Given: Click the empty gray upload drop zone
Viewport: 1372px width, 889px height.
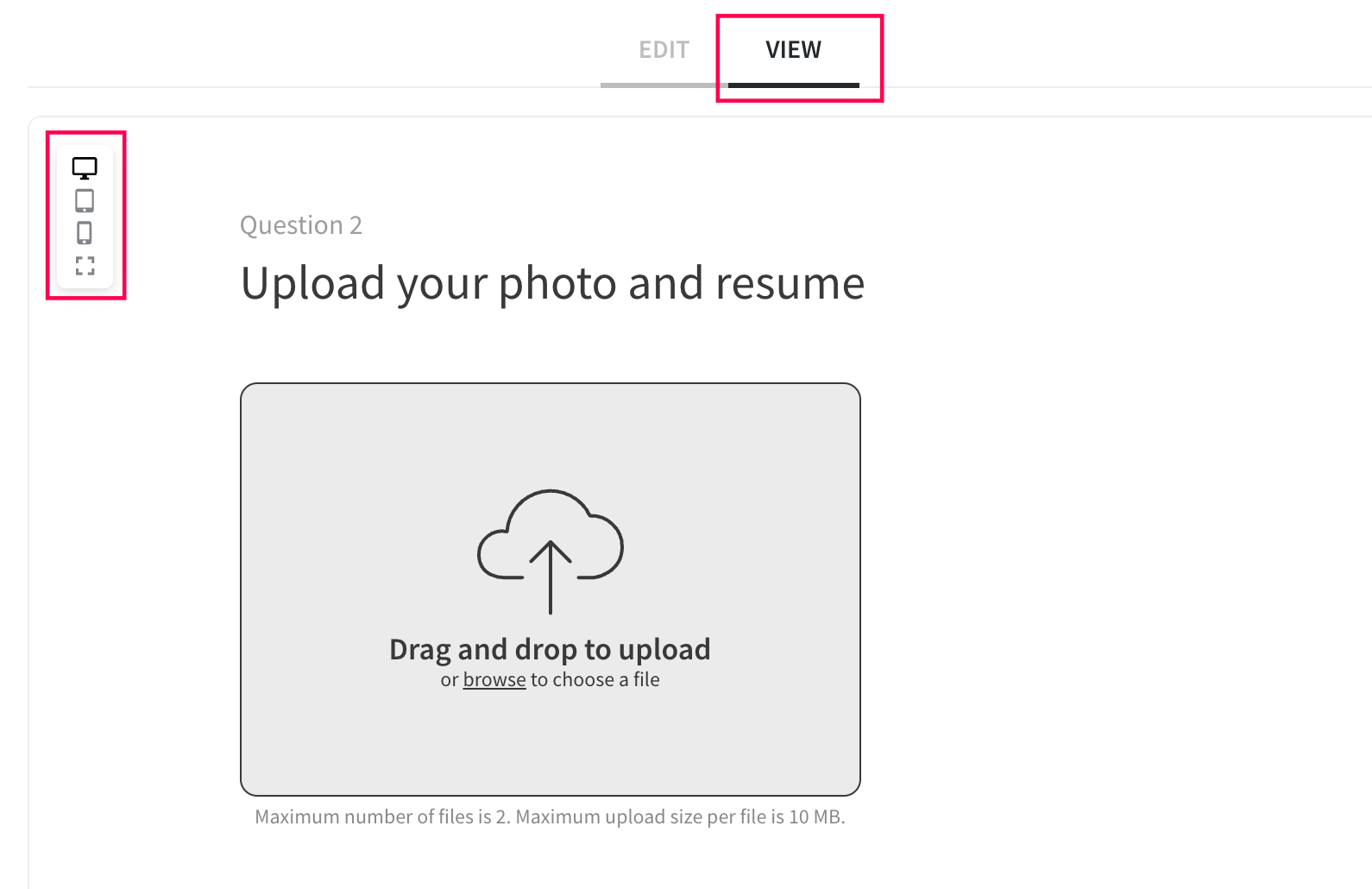Looking at the screenshot, I should [551, 590].
